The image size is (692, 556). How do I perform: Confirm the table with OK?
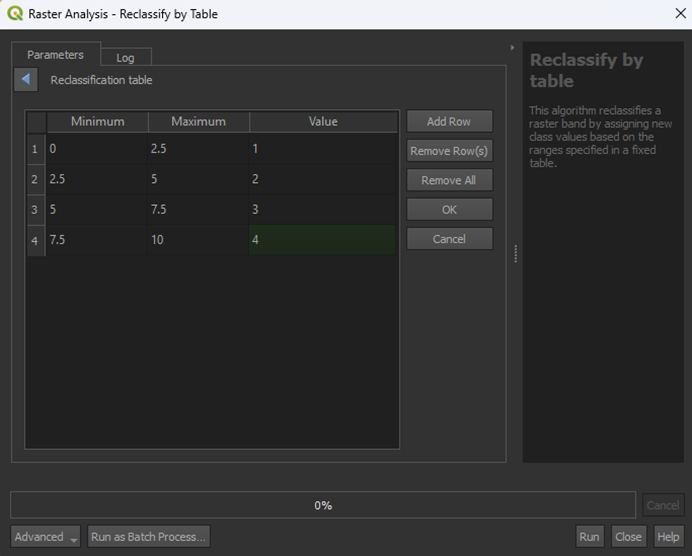click(x=449, y=210)
